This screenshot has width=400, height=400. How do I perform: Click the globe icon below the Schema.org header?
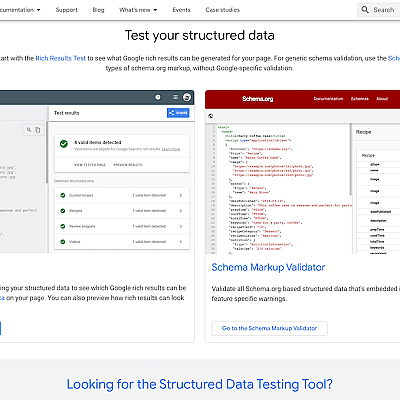pyautogui.click(x=211, y=116)
